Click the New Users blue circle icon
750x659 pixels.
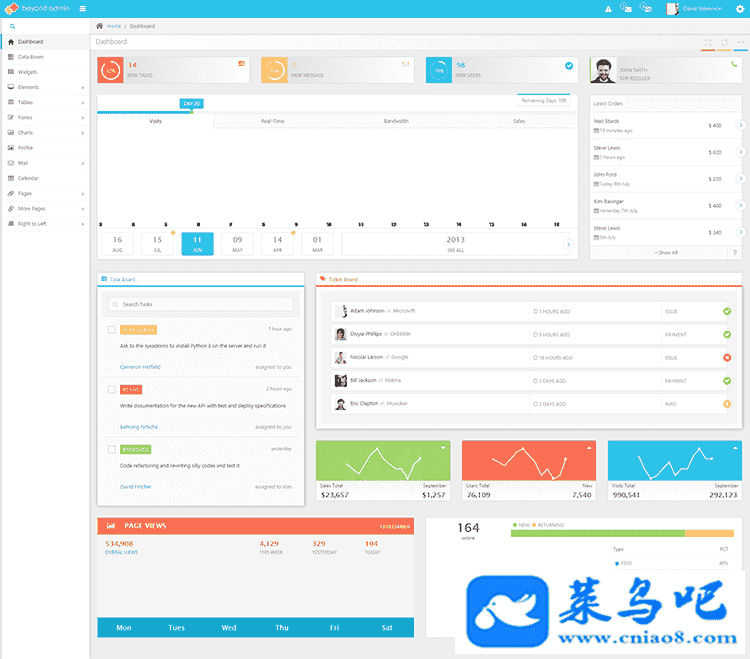click(439, 70)
